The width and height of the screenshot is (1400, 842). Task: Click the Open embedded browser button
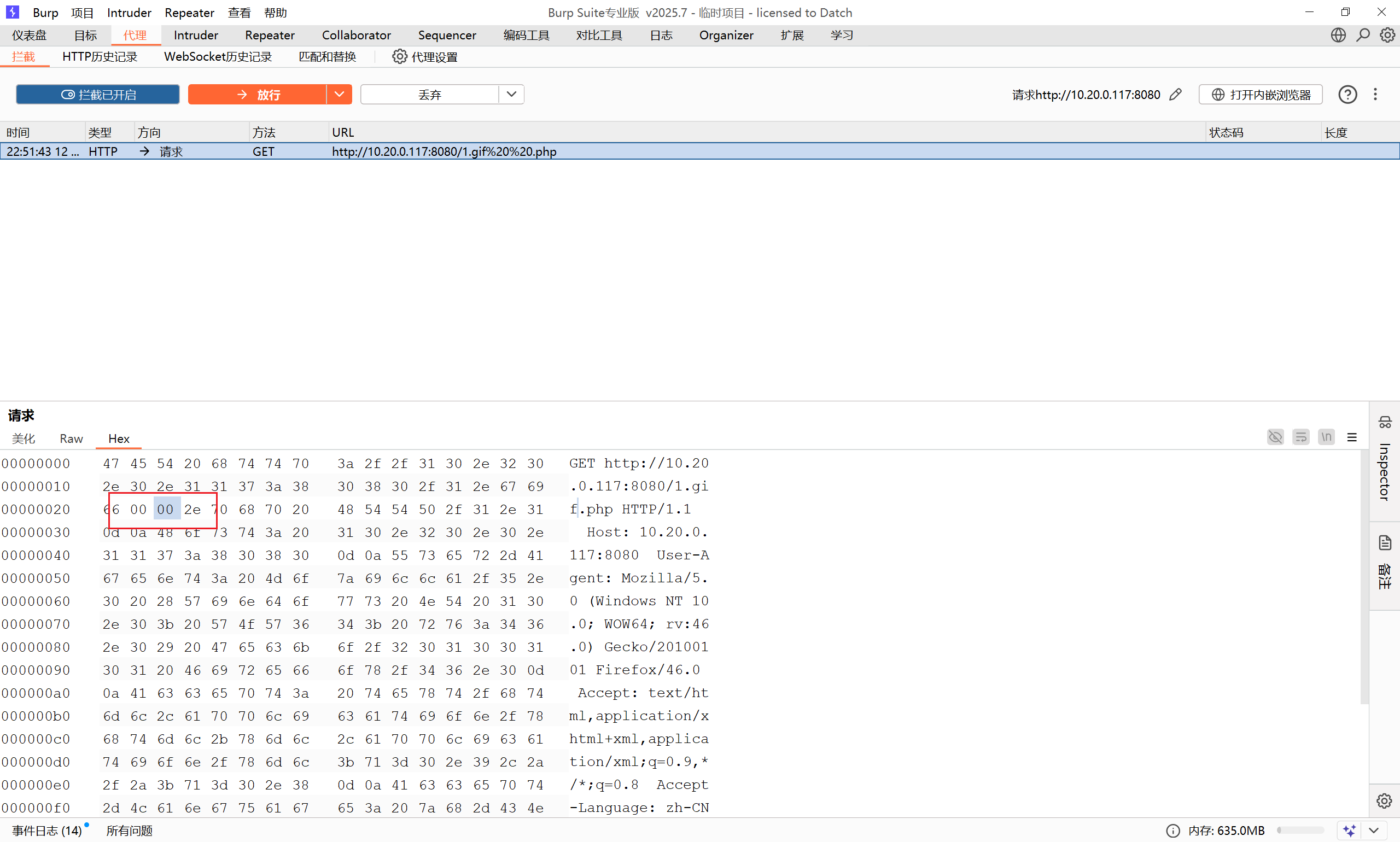(x=1261, y=94)
